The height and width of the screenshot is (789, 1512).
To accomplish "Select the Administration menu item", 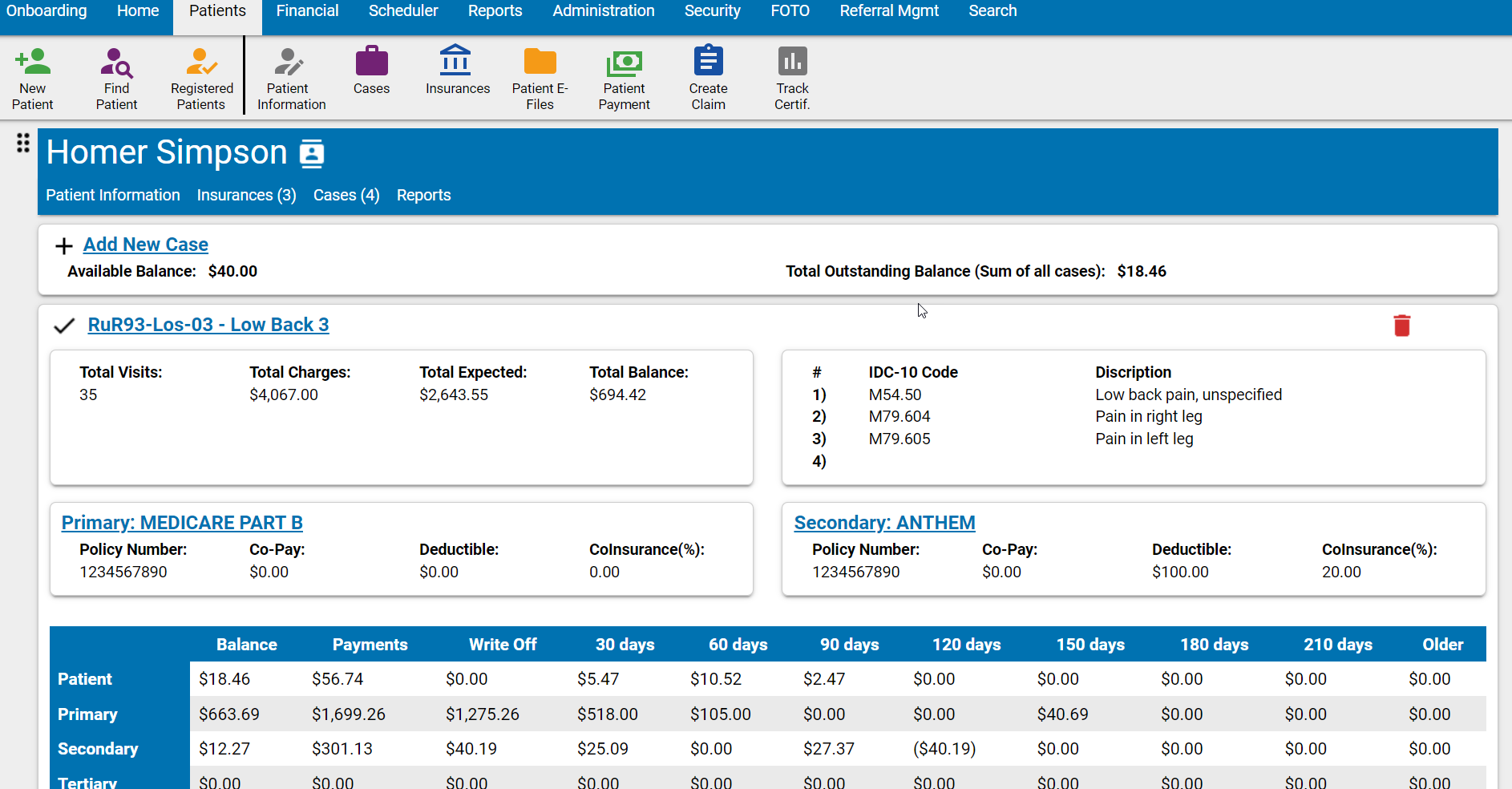I will [603, 10].
